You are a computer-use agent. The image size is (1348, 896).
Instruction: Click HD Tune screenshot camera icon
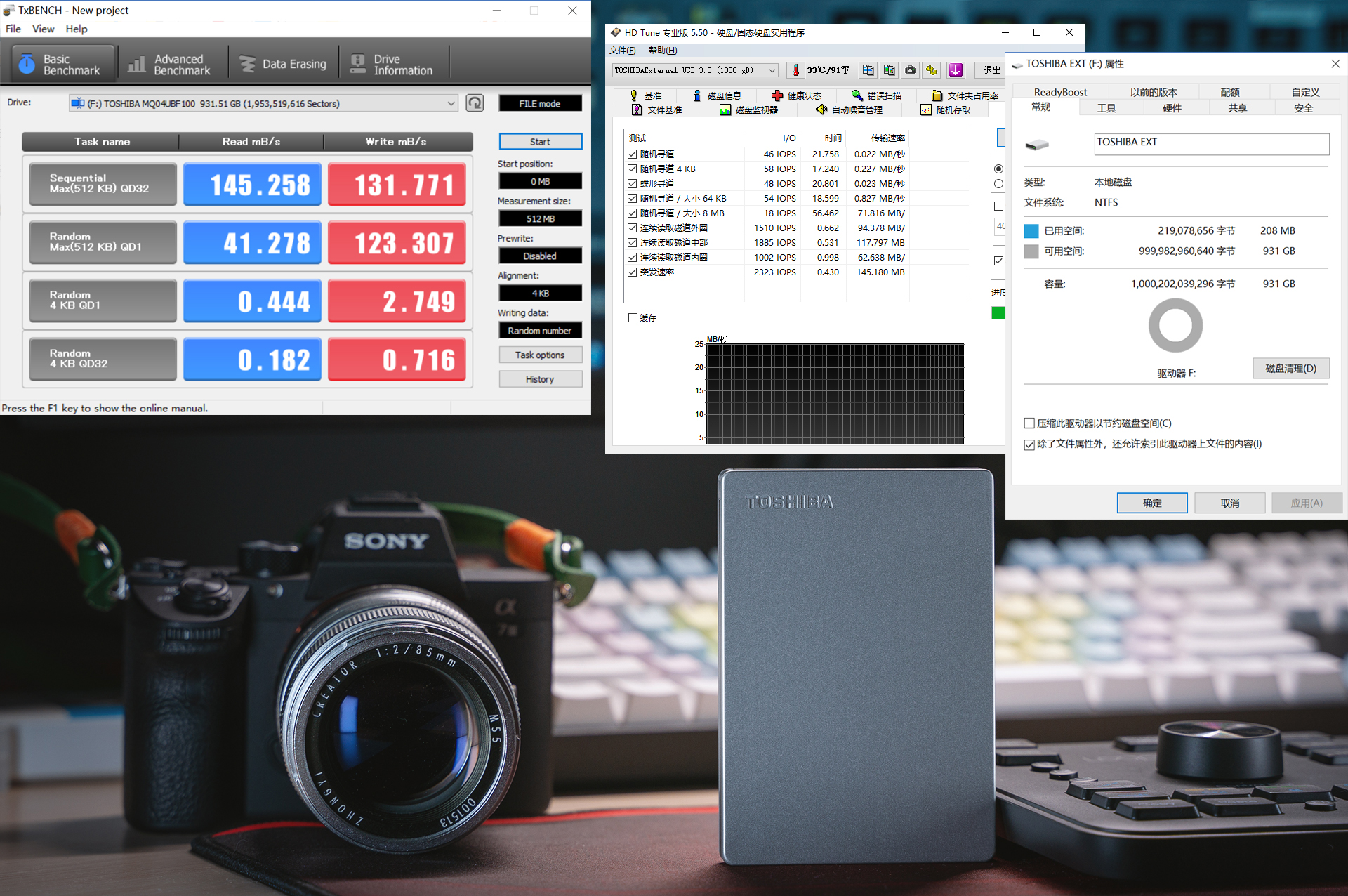click(910, 70)
